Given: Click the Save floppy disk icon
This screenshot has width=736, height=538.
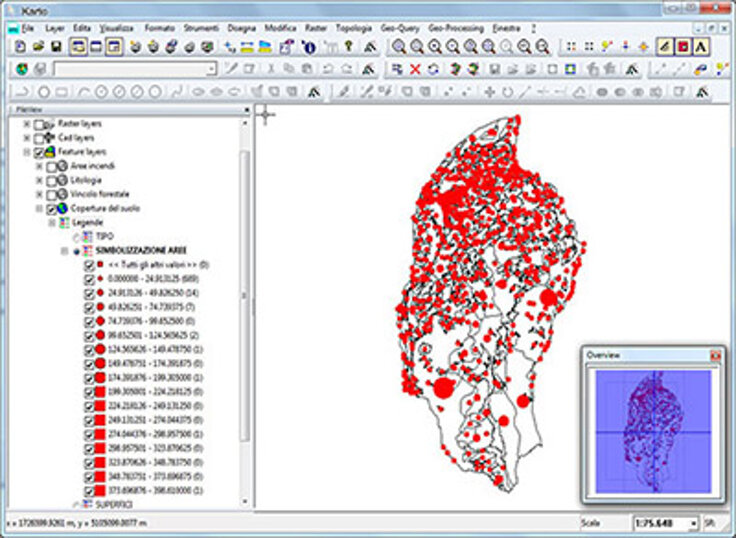Looking at the screenshot, I should 57,47.
